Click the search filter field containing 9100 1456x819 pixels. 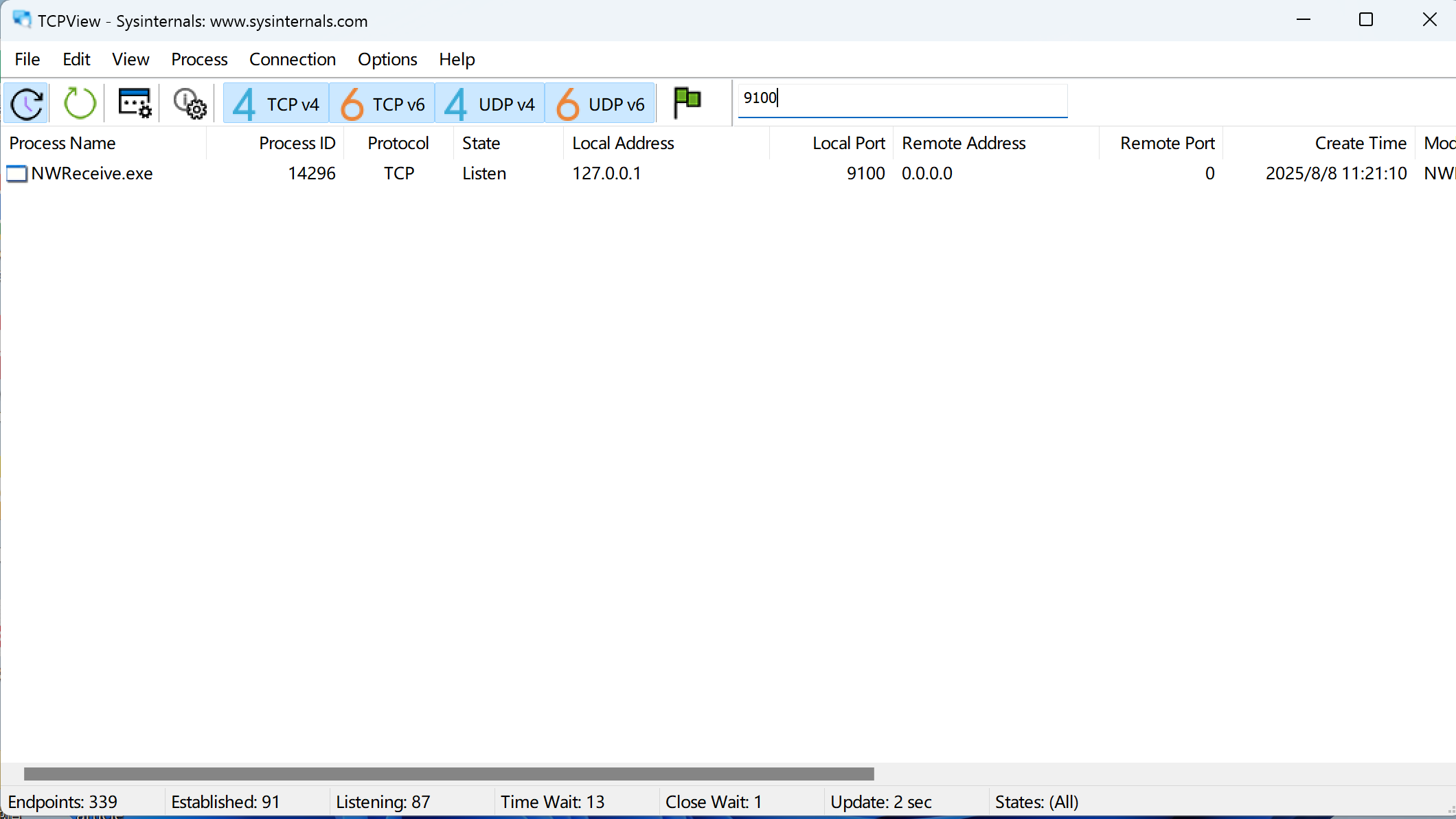tap(901, 98)
